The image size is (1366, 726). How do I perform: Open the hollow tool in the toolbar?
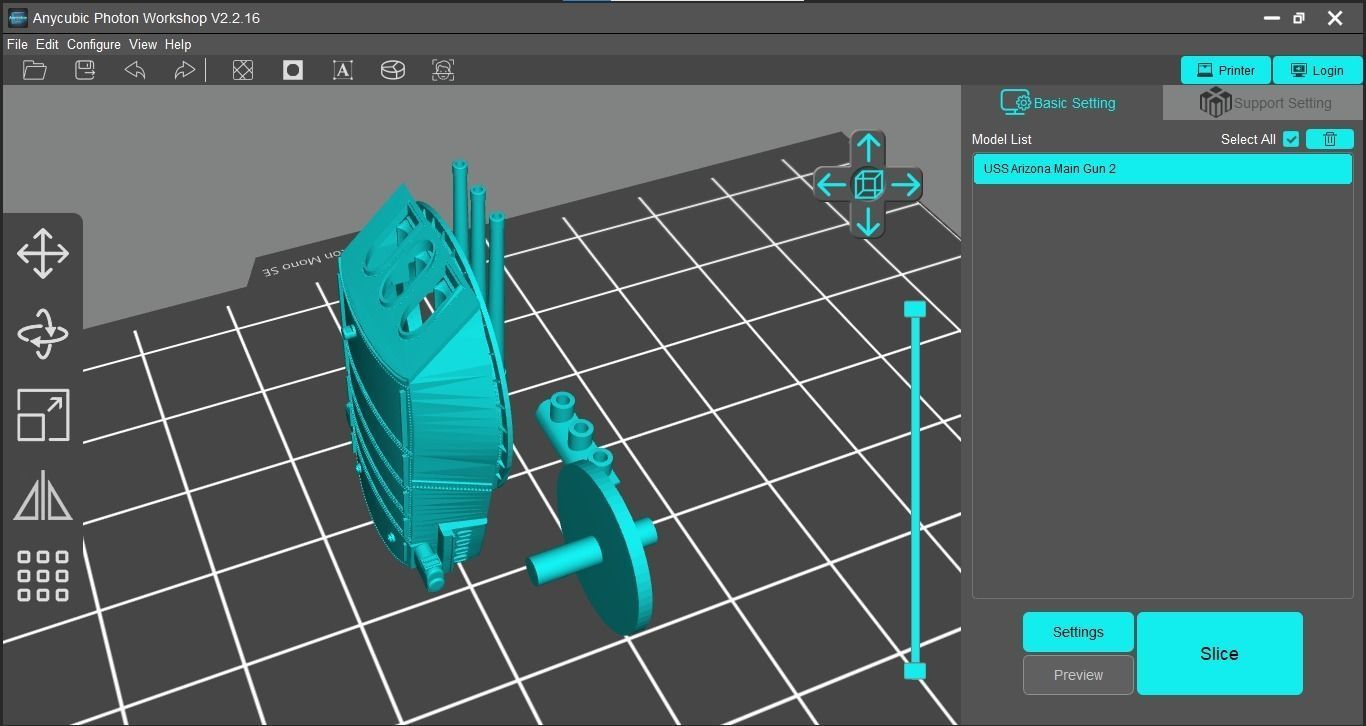point(243,70)
